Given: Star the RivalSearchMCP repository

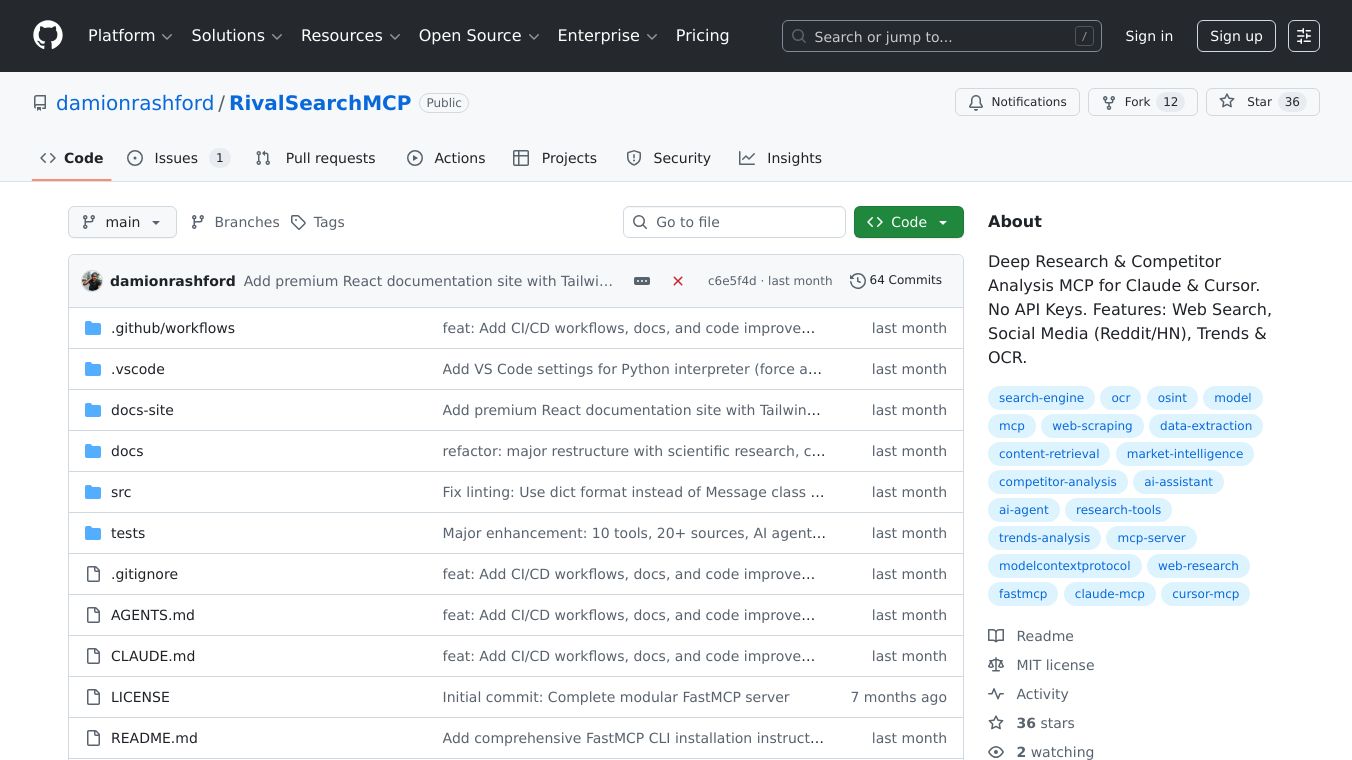Looking at the screenshot, I should click(1262, 102).
